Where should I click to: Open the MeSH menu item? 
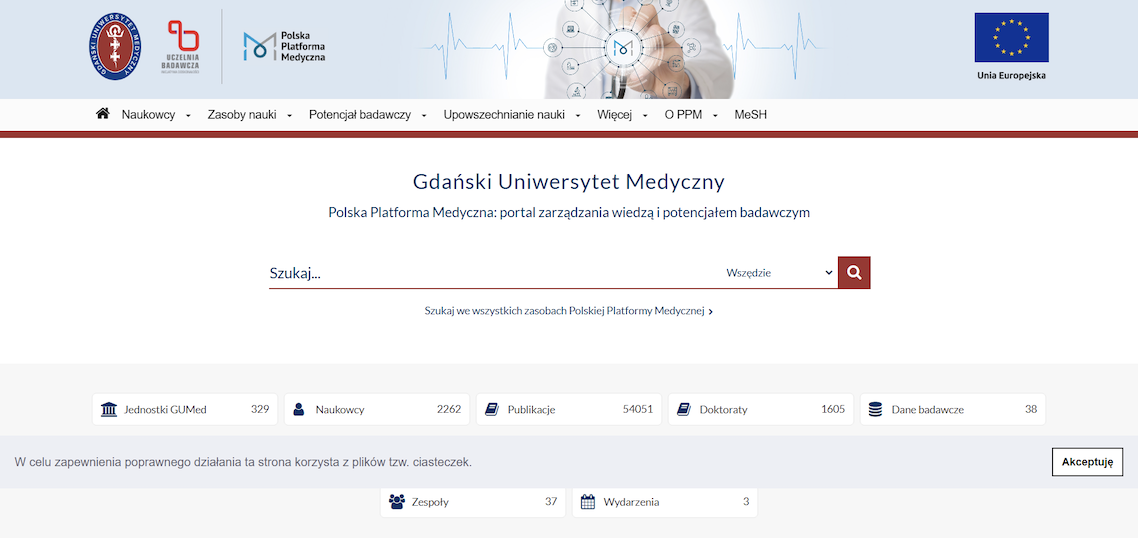[x=750, y=115]
